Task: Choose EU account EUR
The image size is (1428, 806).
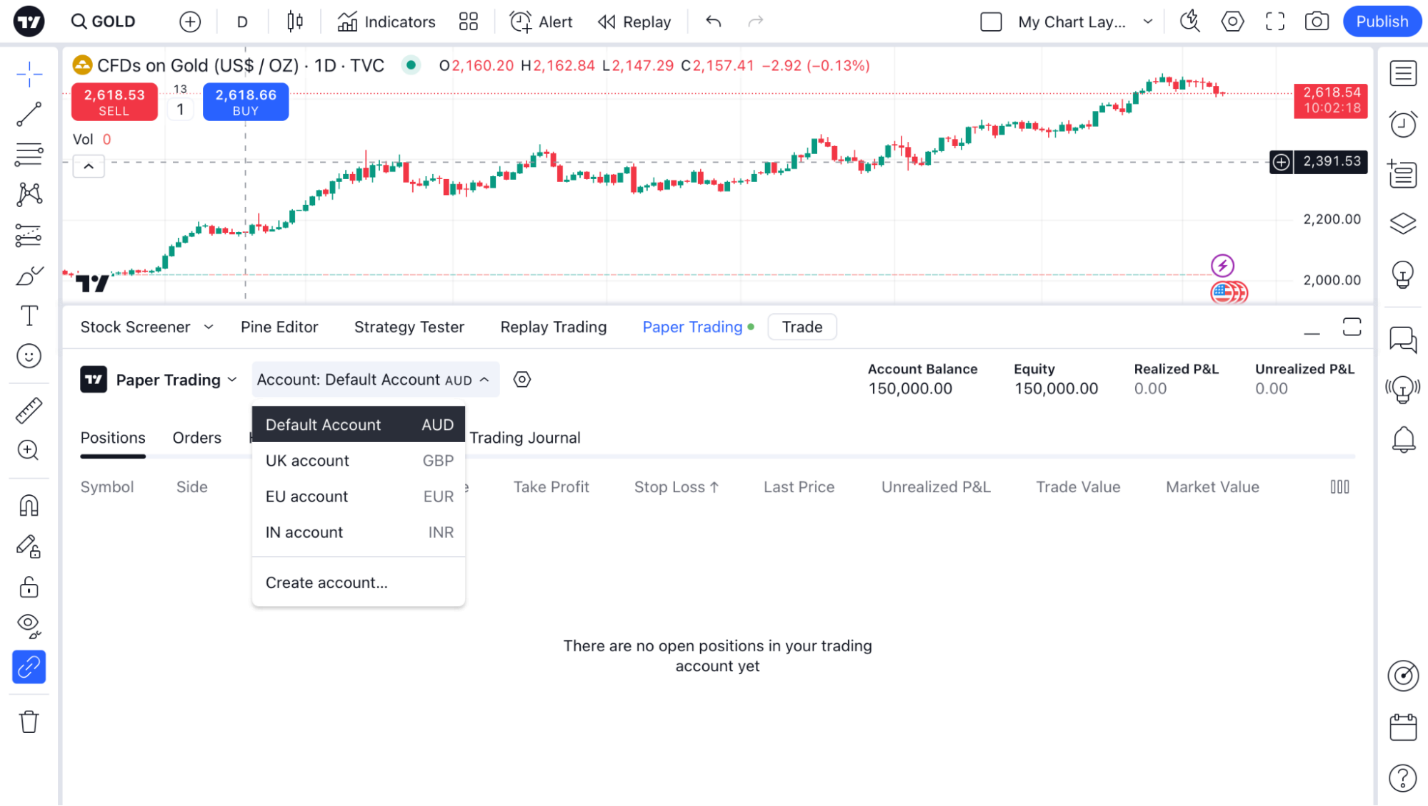Action: coord(359,496)
